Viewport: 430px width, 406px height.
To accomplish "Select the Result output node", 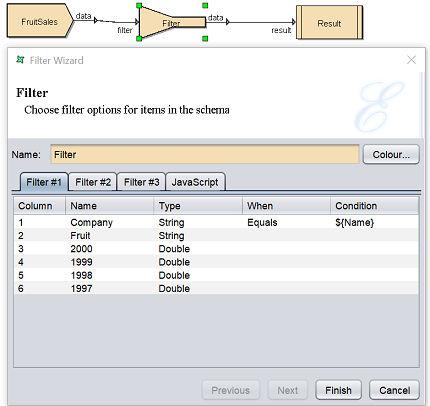I will (x=329, y=23).
